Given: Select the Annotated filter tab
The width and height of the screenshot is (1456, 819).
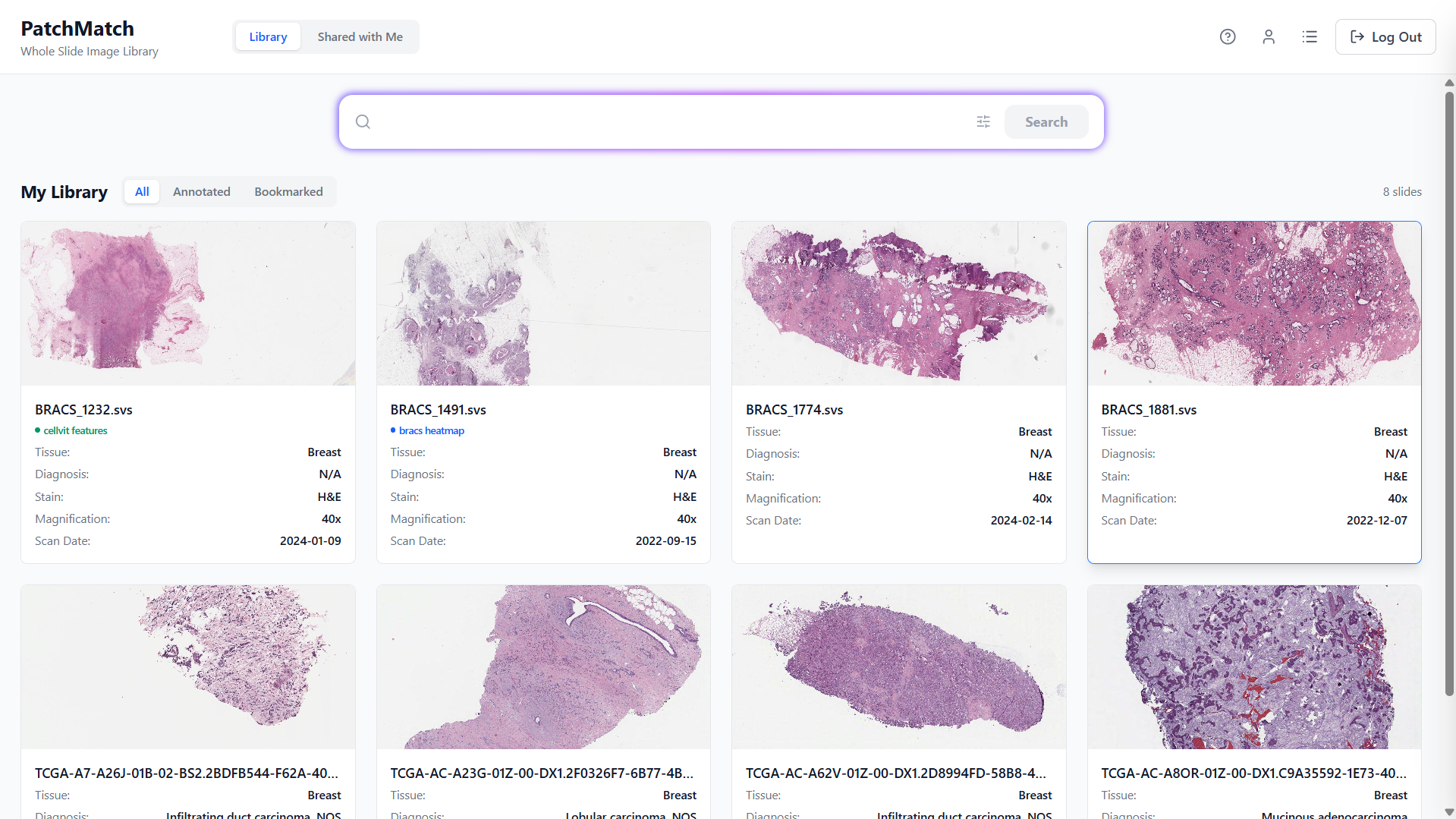Looking at the screenshot, I should click(202, 191).
